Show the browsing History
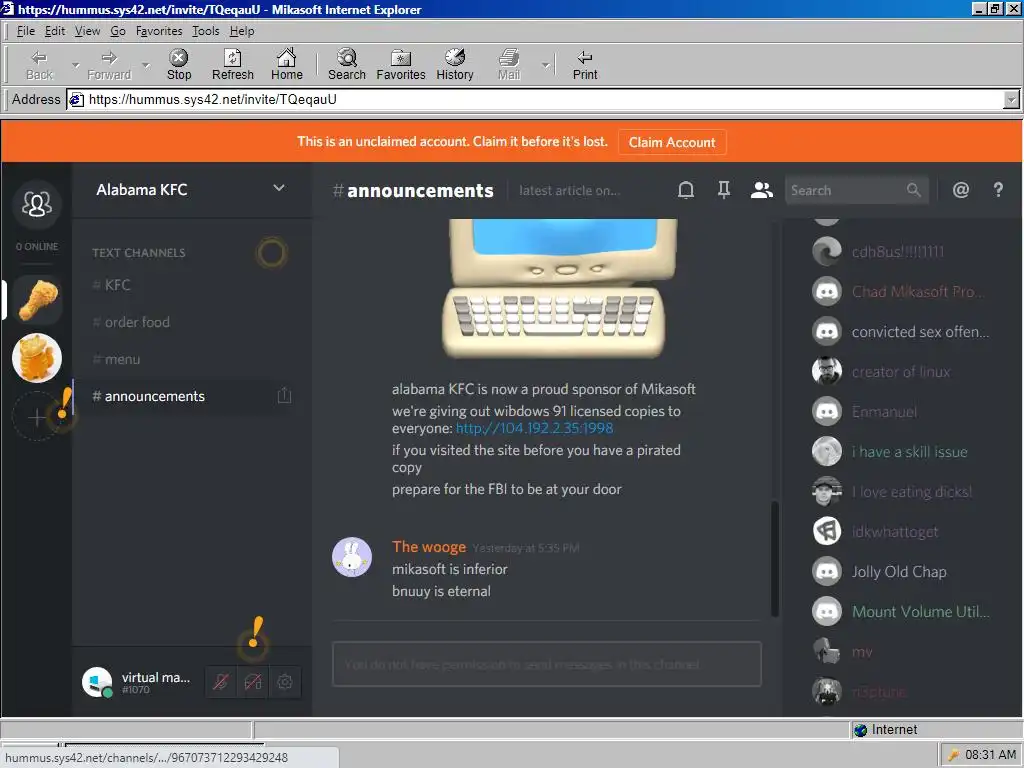 coord(455,65)
